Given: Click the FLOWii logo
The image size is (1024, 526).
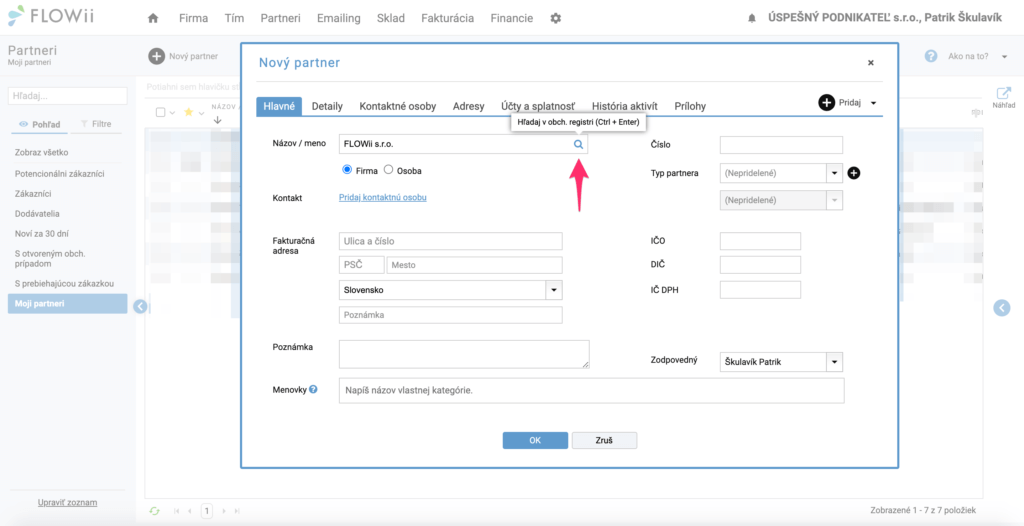Looking at the screenshot, I should click(x=52, y=16).
